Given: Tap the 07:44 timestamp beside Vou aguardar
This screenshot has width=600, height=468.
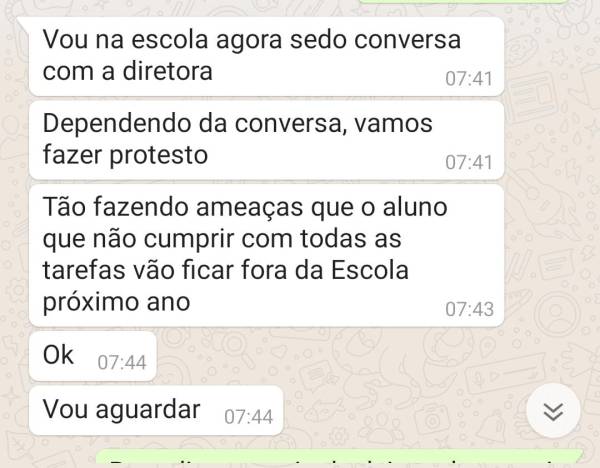Looking at the screenshot, I should coord(248,417).
